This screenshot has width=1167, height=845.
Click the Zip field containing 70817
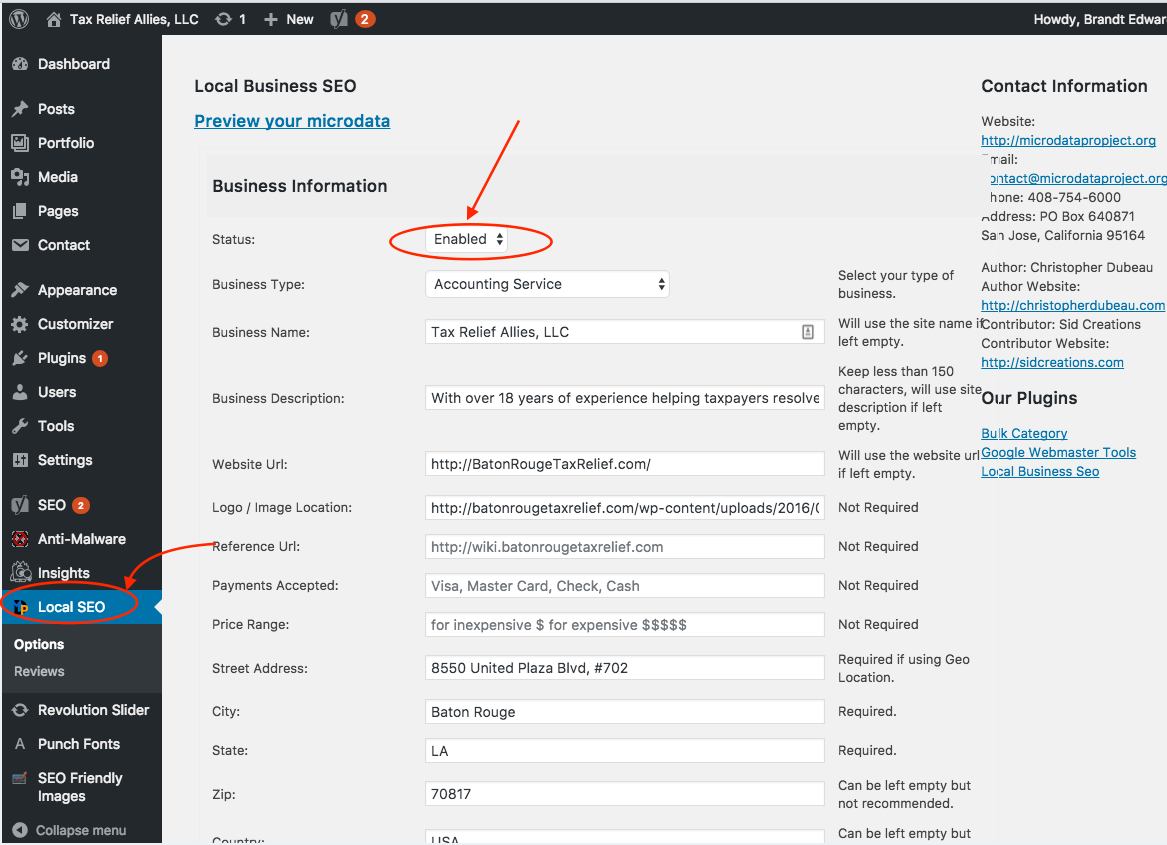point(624,794)
